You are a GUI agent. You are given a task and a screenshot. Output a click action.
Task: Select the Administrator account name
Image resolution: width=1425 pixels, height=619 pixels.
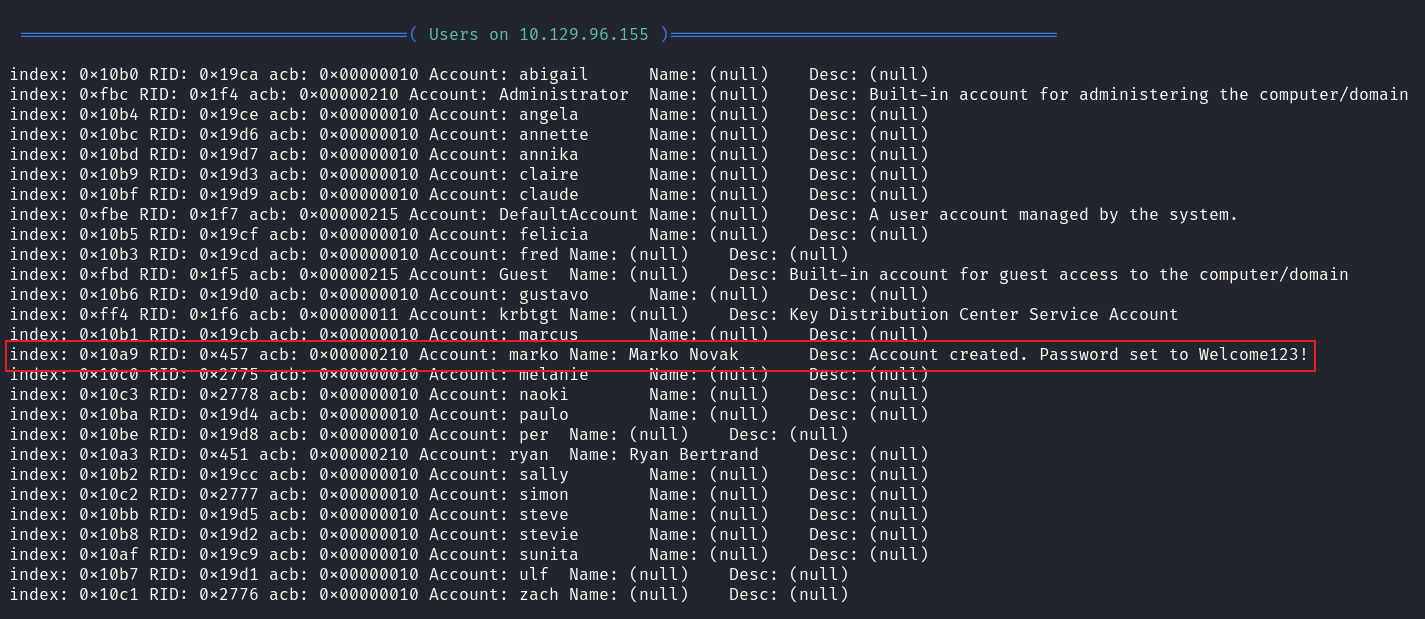(x=564, y=94)
